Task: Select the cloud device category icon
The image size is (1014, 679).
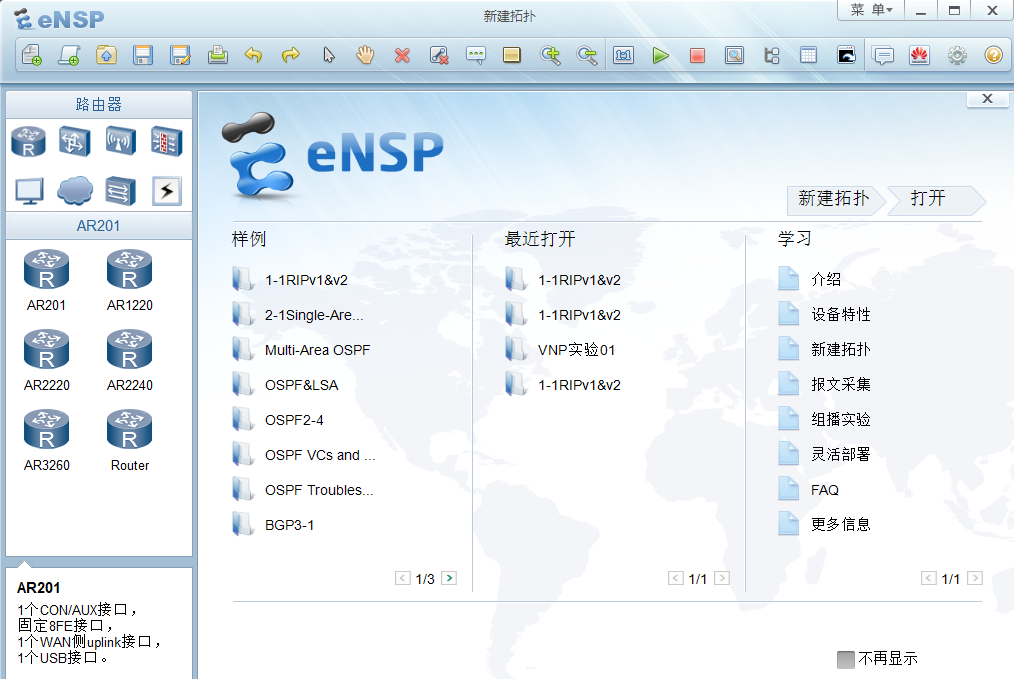Action: coord(75,191)
